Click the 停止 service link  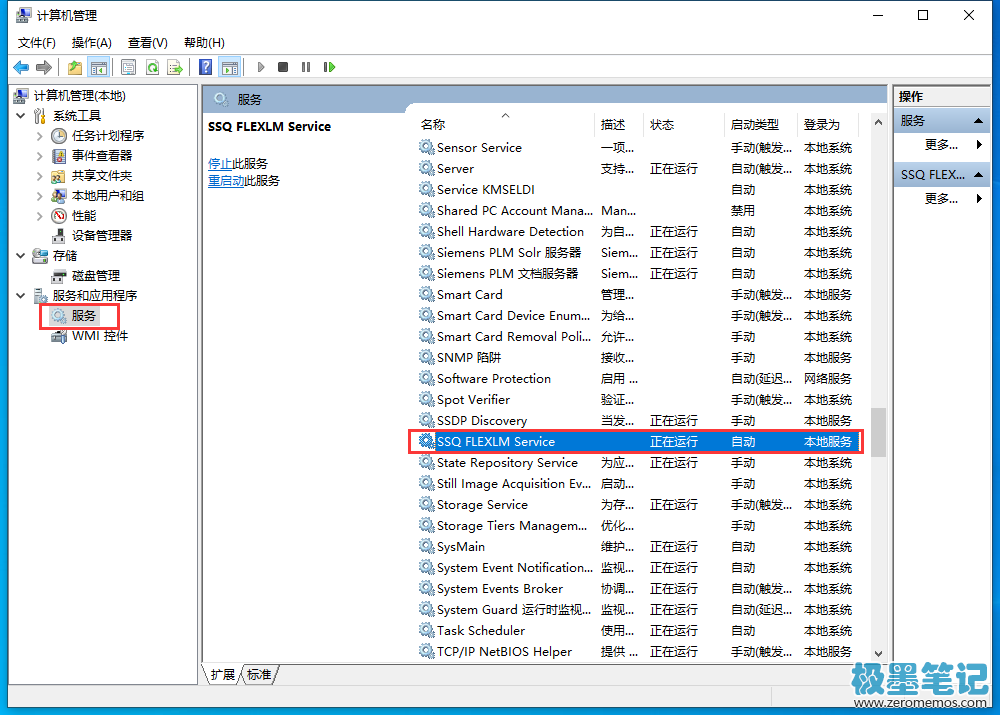pyautogui.click(x=219, y=164)
